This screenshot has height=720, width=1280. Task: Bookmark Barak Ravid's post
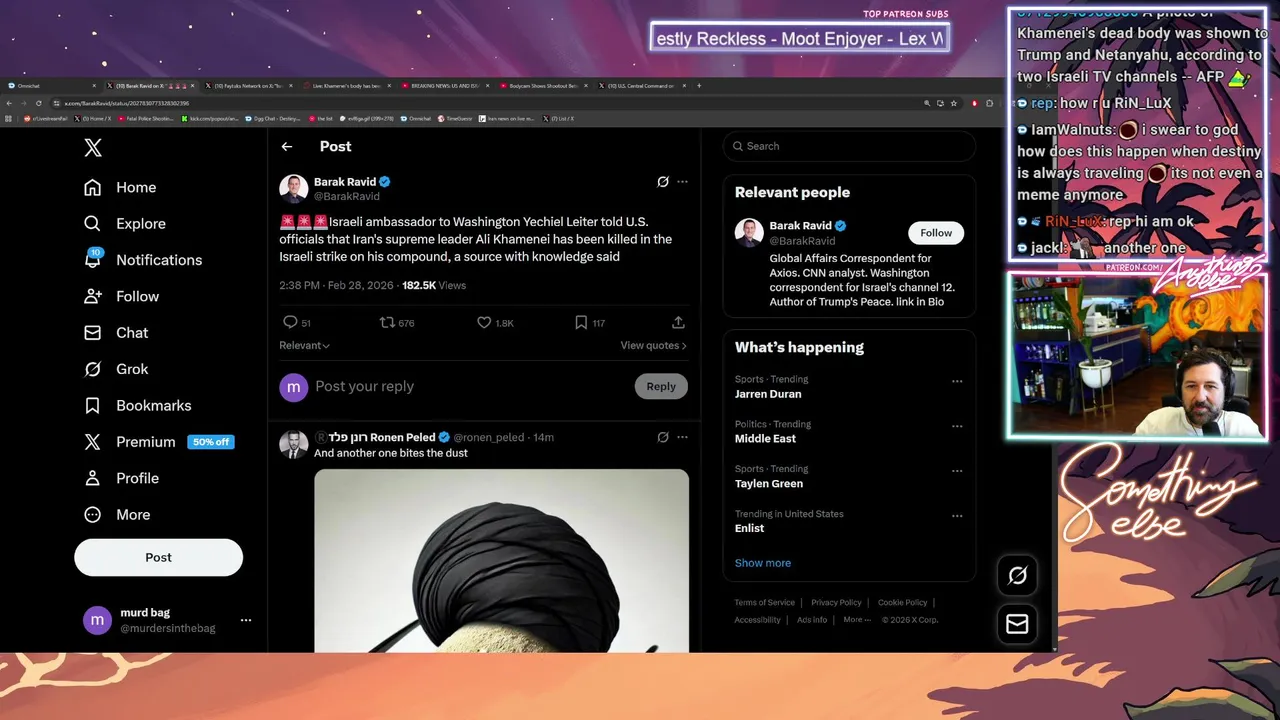(x=581, y=322)
